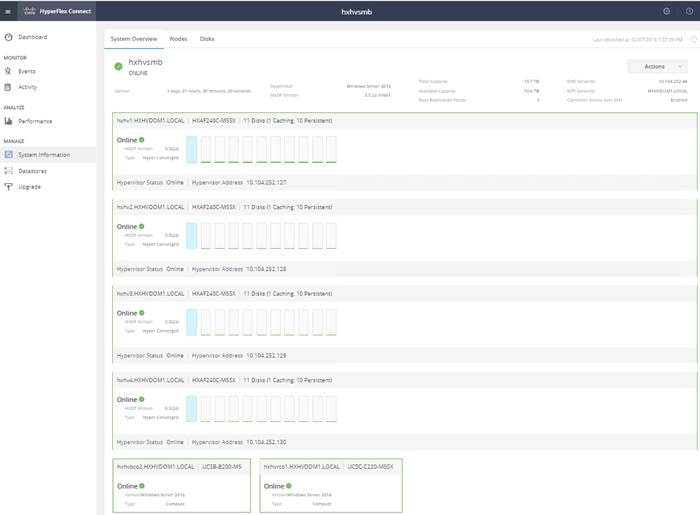
Task: Switch to the Nodes tab
Action: click(x=178, y=39)
